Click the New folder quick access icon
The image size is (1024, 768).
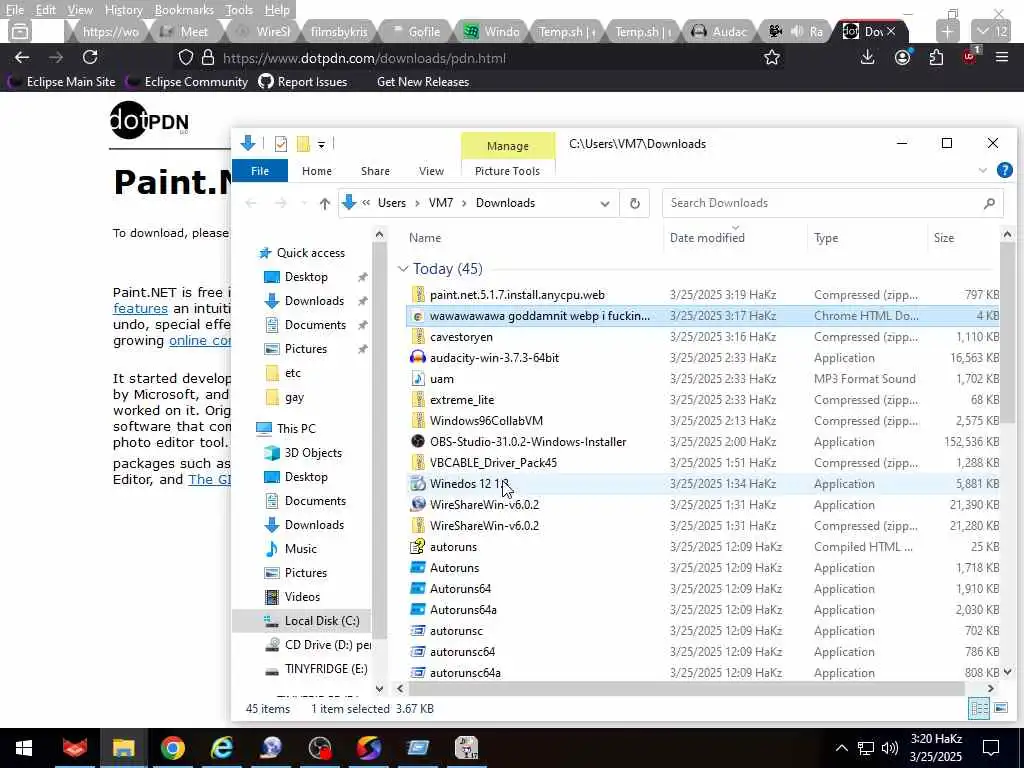tap(303, 144)
